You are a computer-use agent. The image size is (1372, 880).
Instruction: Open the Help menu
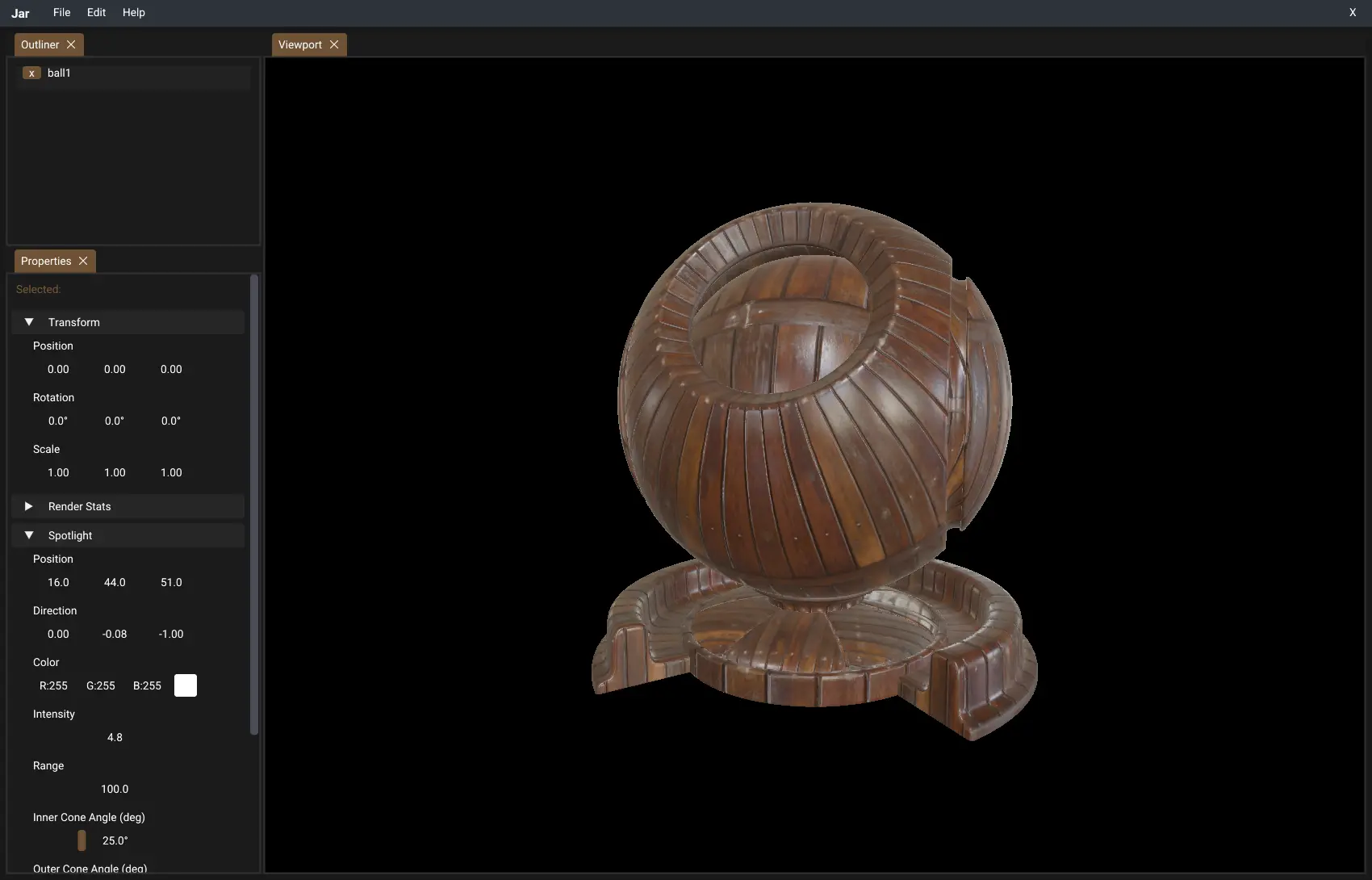(x=133, y=13)
